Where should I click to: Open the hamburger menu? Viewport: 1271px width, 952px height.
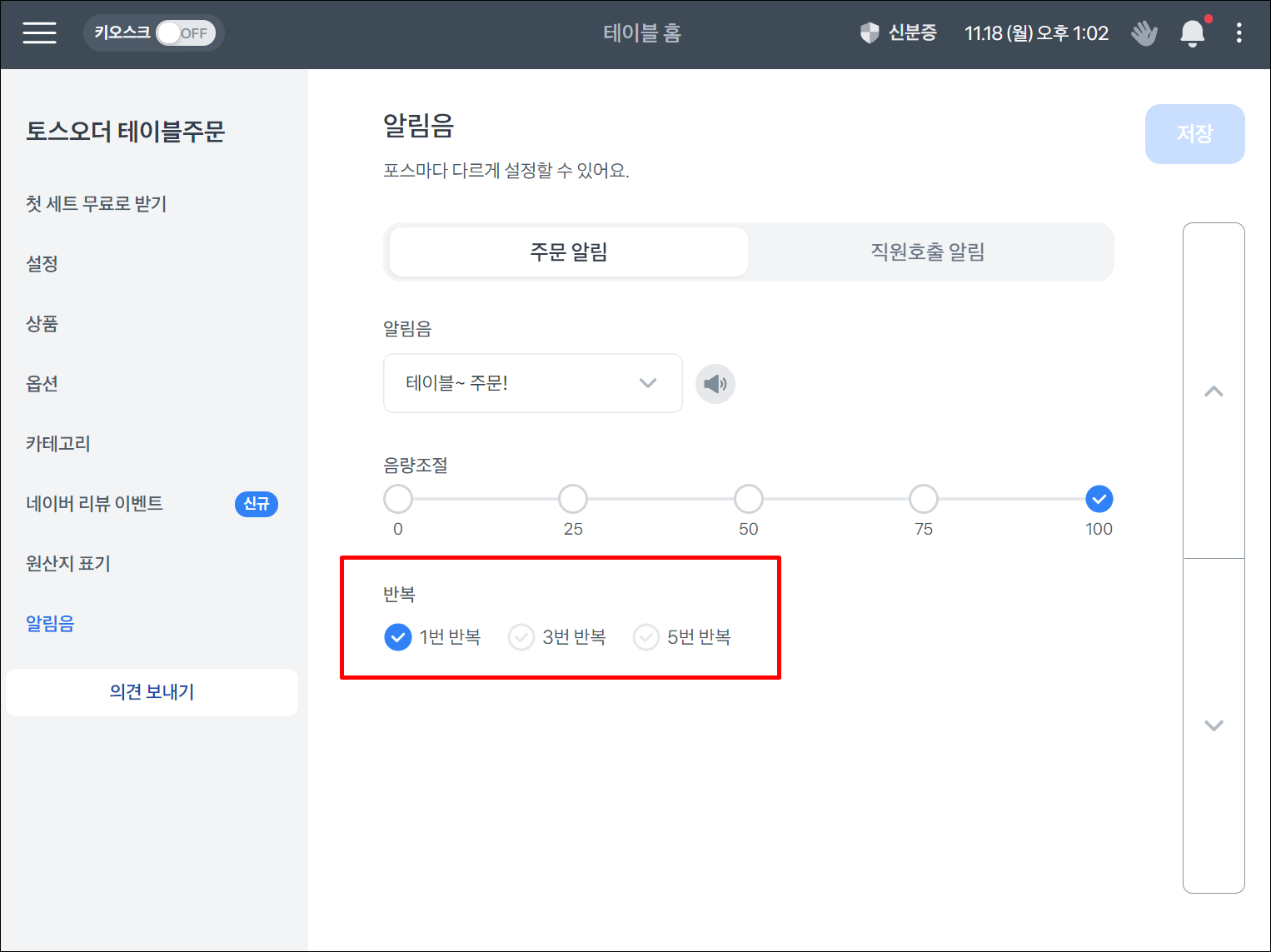click(x=39, y=33)
